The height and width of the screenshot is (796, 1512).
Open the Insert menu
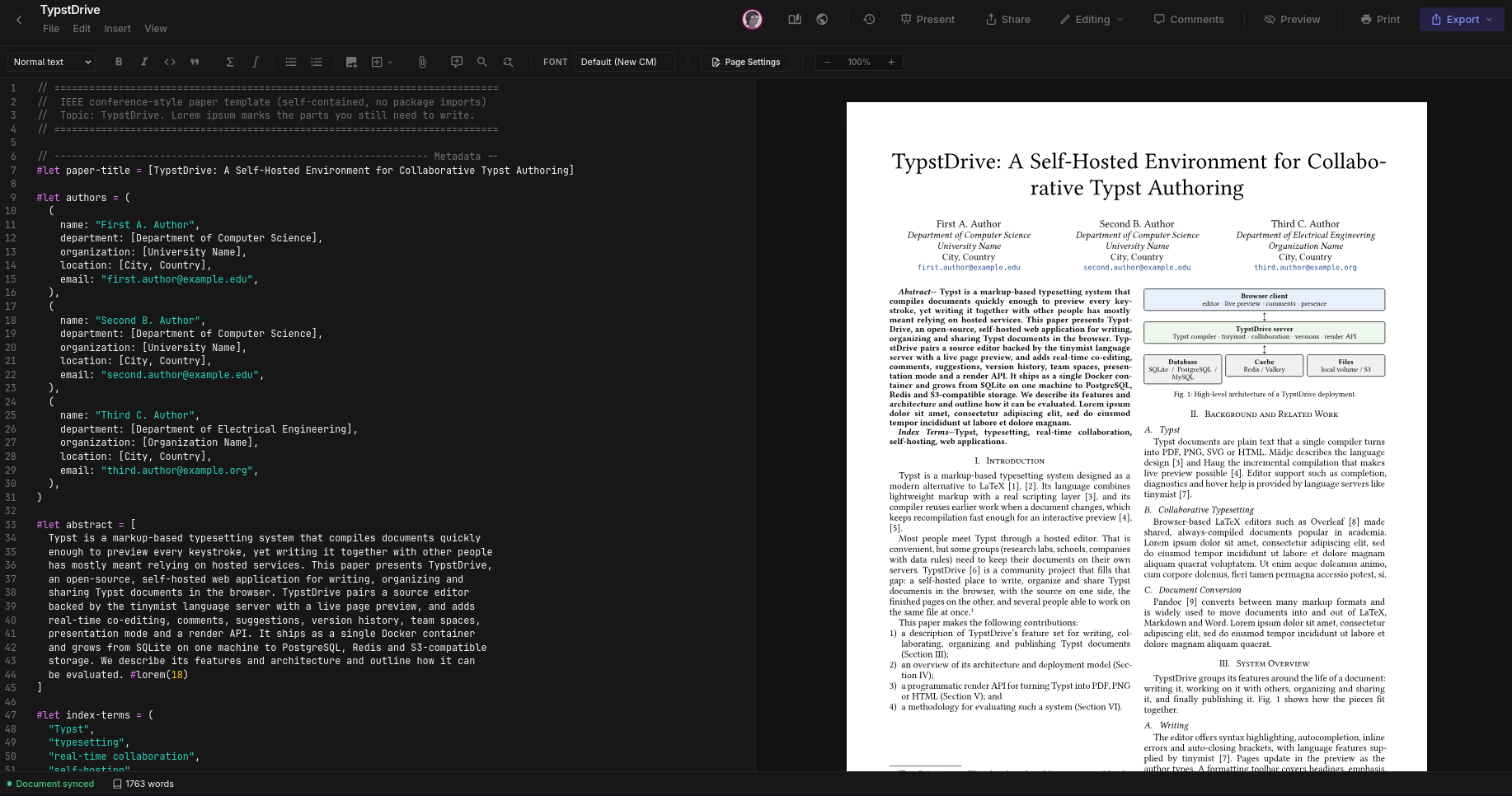tap(117, 29)
